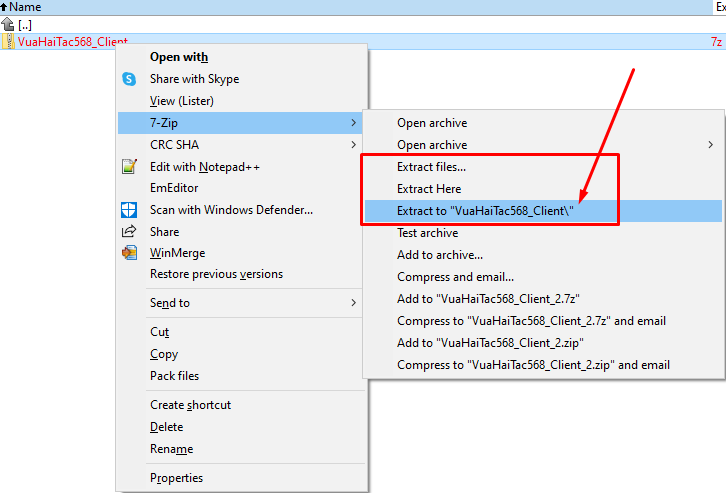Open the Send to menu entry

[x=240, y=303]
